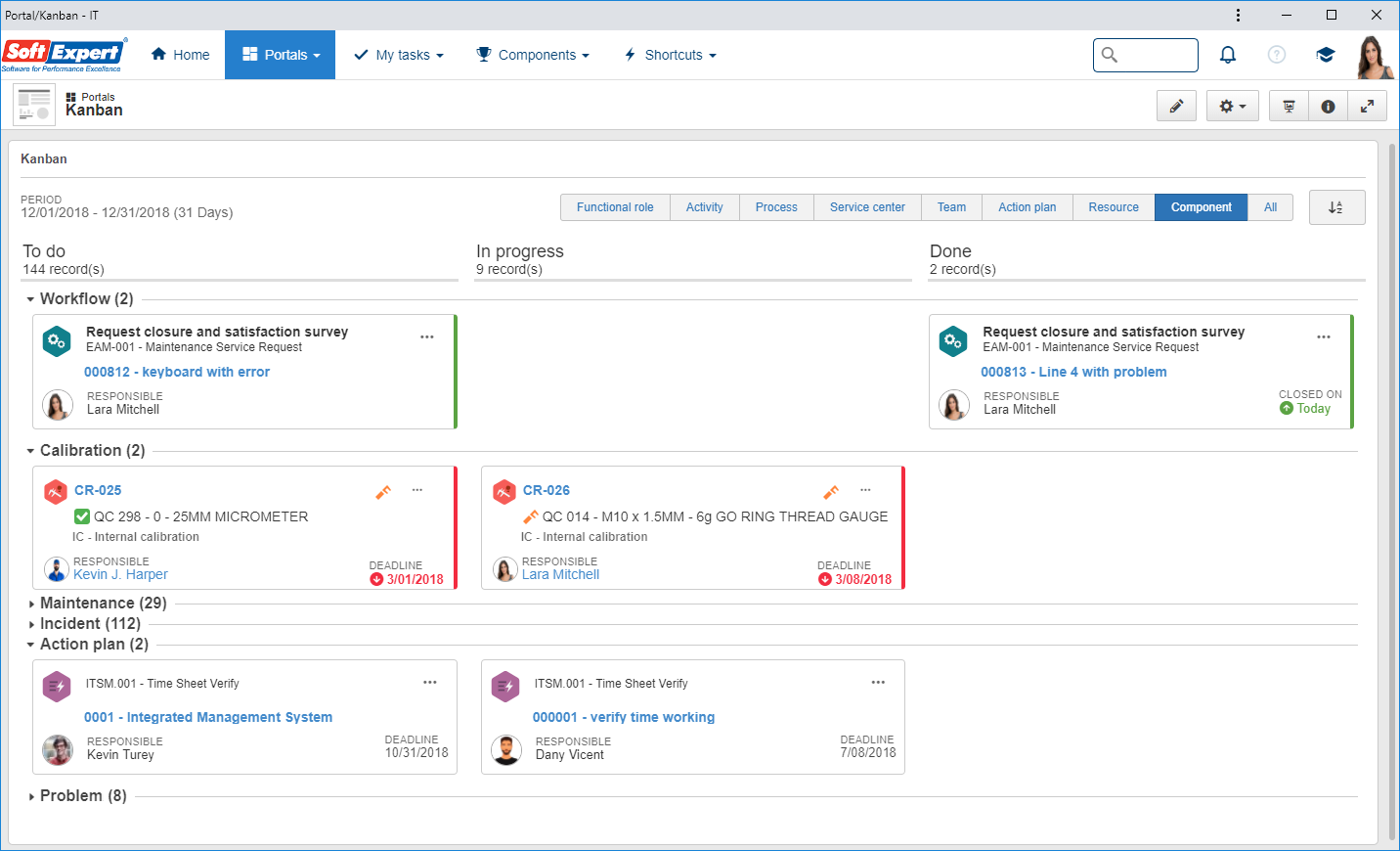This screenshot has width=1400, height=851.
Task: Open the CR-026 calibration link
Action: (547, 490)
